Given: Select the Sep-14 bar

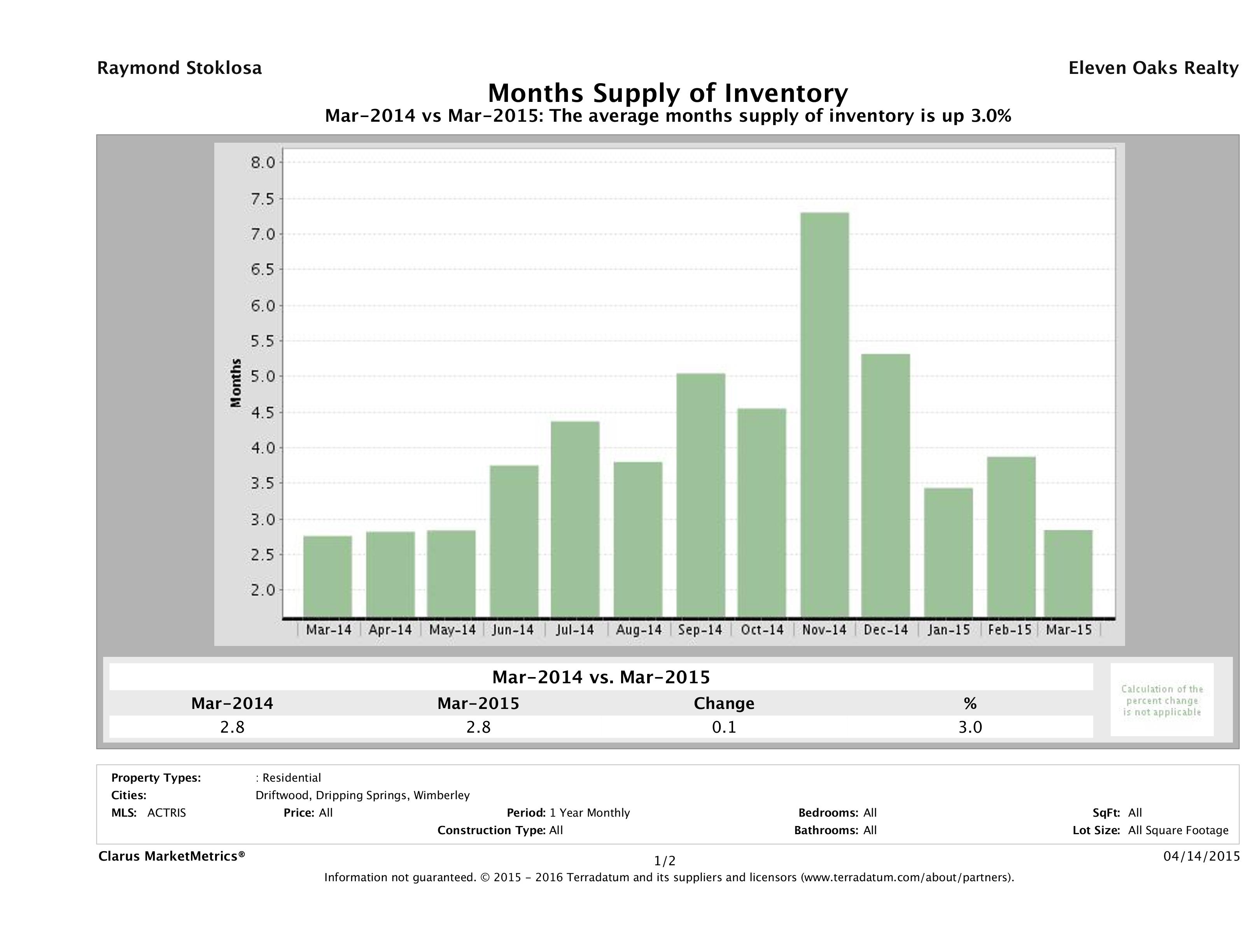Looking at the screenshot, I should click(x=701, y=495).
